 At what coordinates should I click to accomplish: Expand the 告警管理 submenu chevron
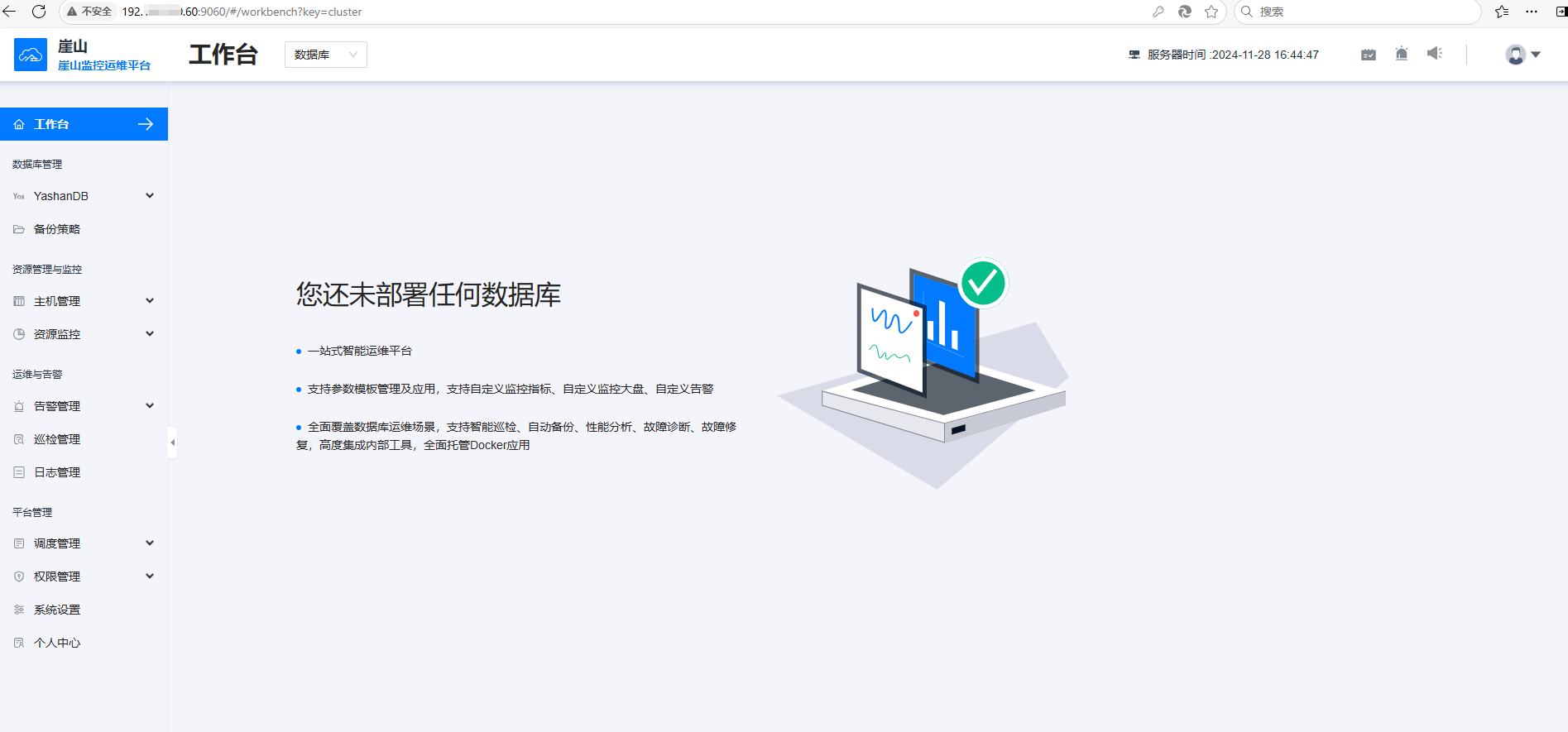[x=150, y=406]
